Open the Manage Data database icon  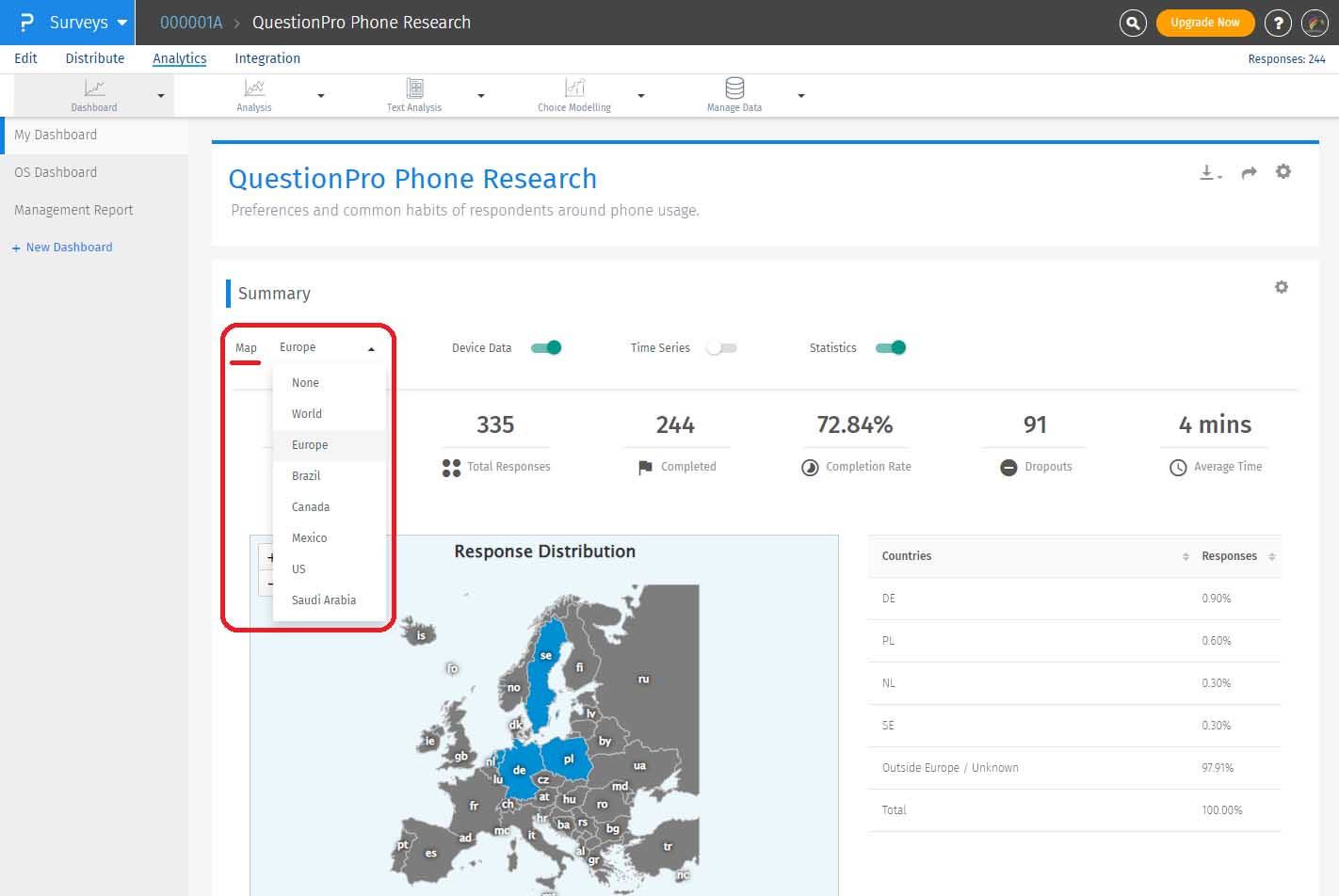pyautogui.click(x=734, y=88)
